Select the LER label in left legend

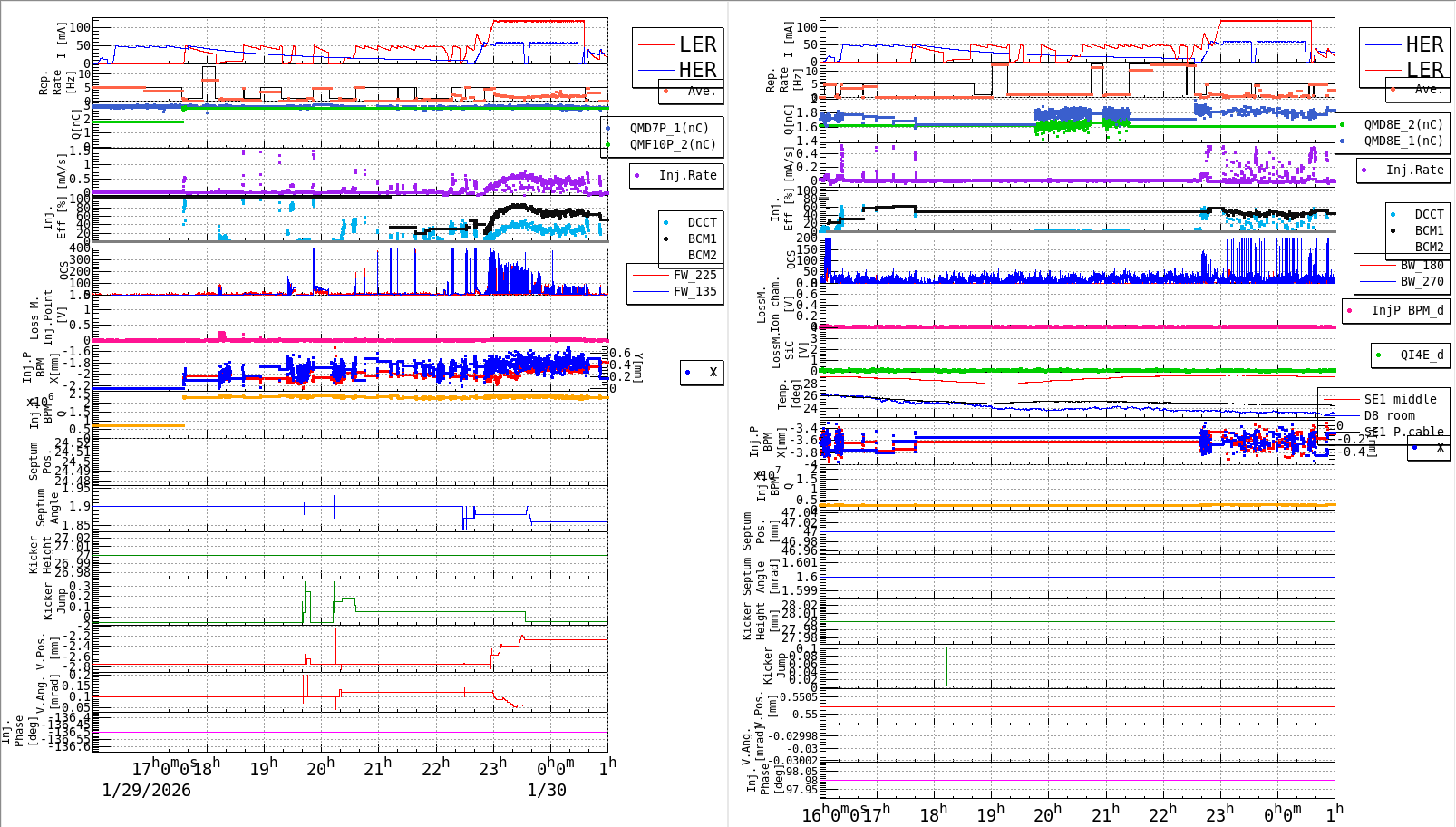[x=697, y=44]
